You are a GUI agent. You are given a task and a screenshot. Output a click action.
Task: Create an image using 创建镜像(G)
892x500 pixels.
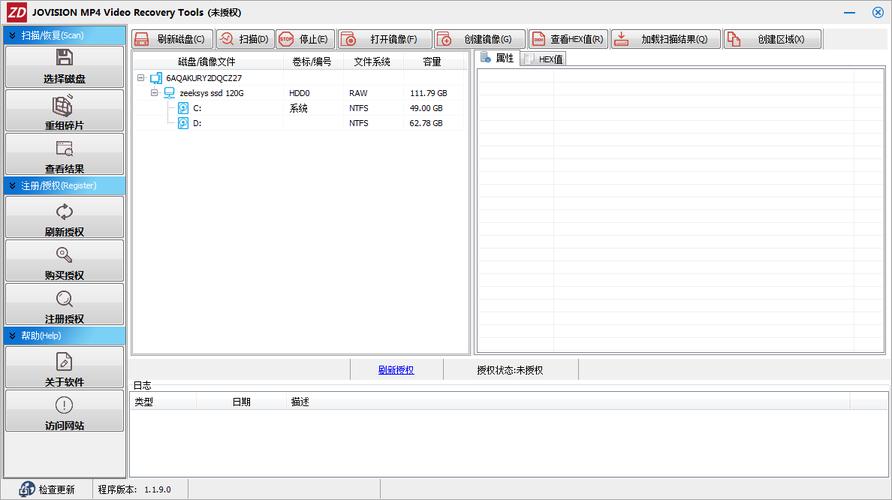click(445, 39)
